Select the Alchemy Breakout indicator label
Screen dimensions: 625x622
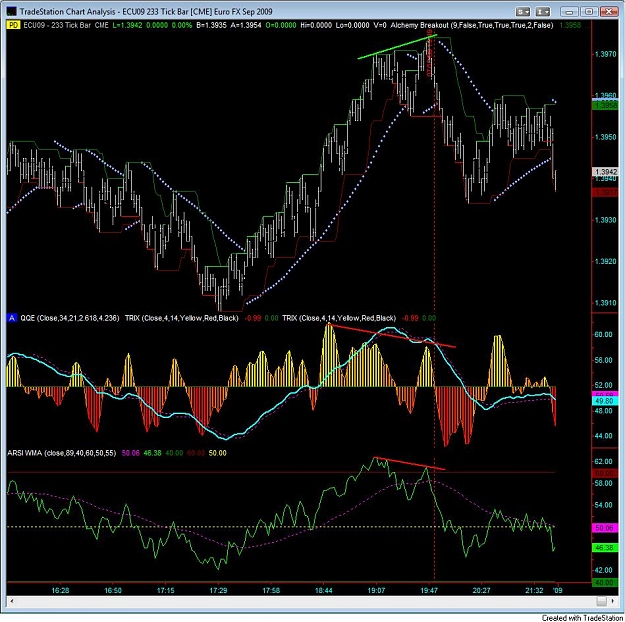472,25
